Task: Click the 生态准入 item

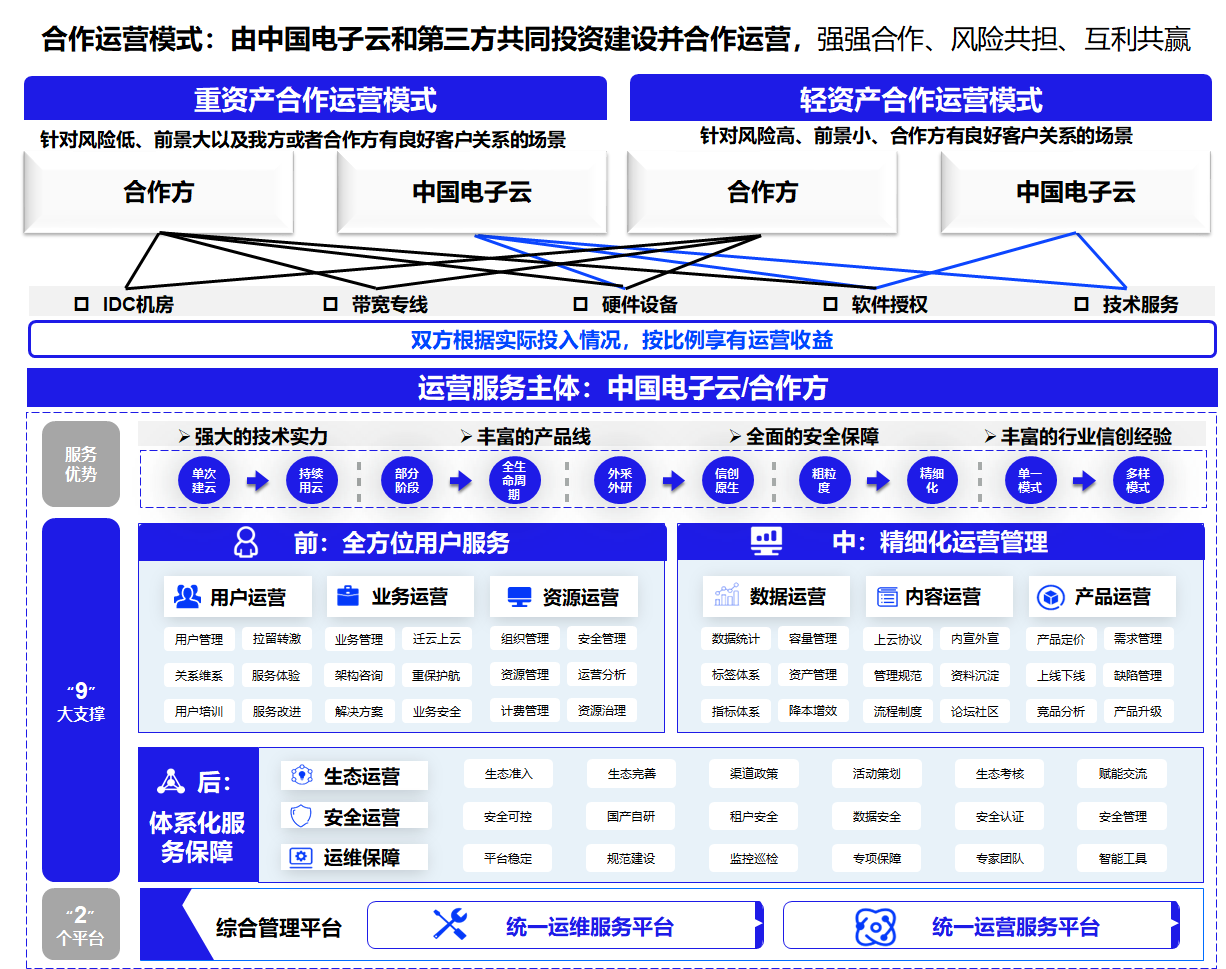Action: coord(509,773)
